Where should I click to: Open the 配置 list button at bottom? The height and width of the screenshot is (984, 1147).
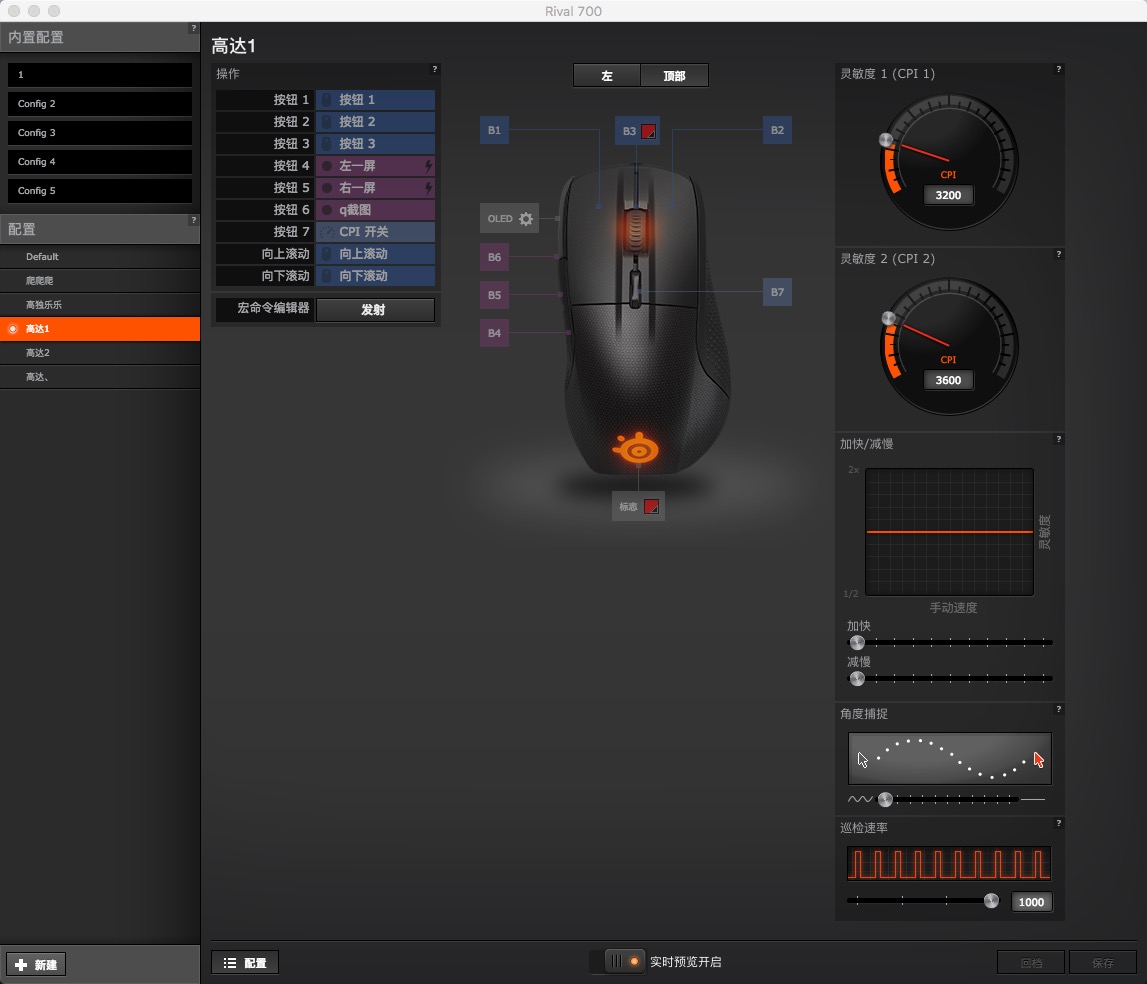[x=245, y=963]
